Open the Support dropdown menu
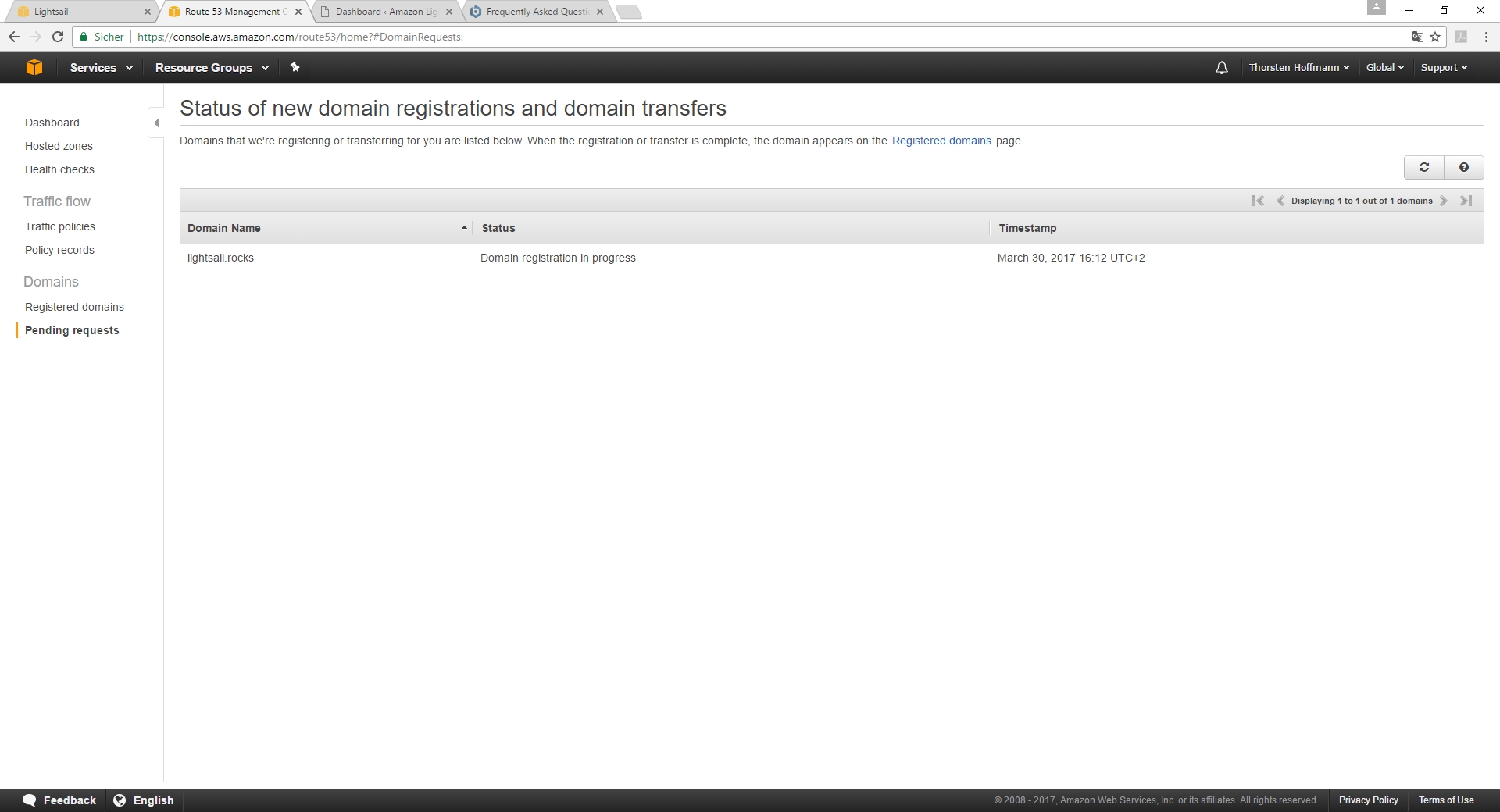 coord(1444,68)
